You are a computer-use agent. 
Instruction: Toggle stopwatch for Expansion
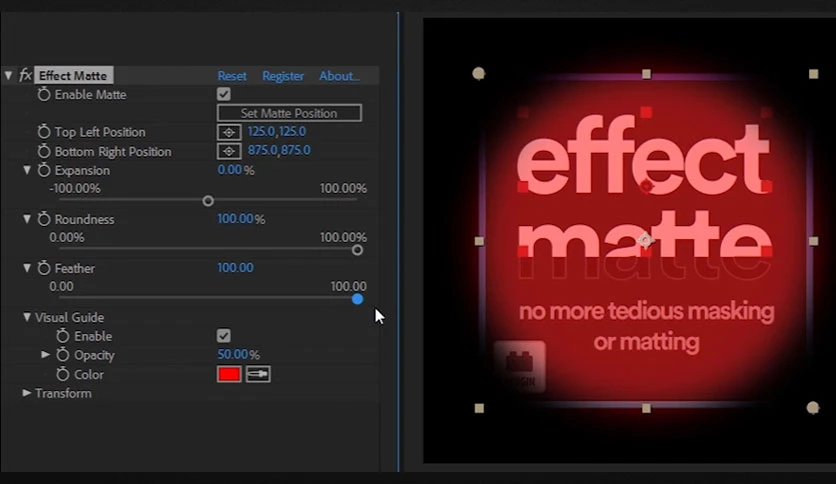44,171
